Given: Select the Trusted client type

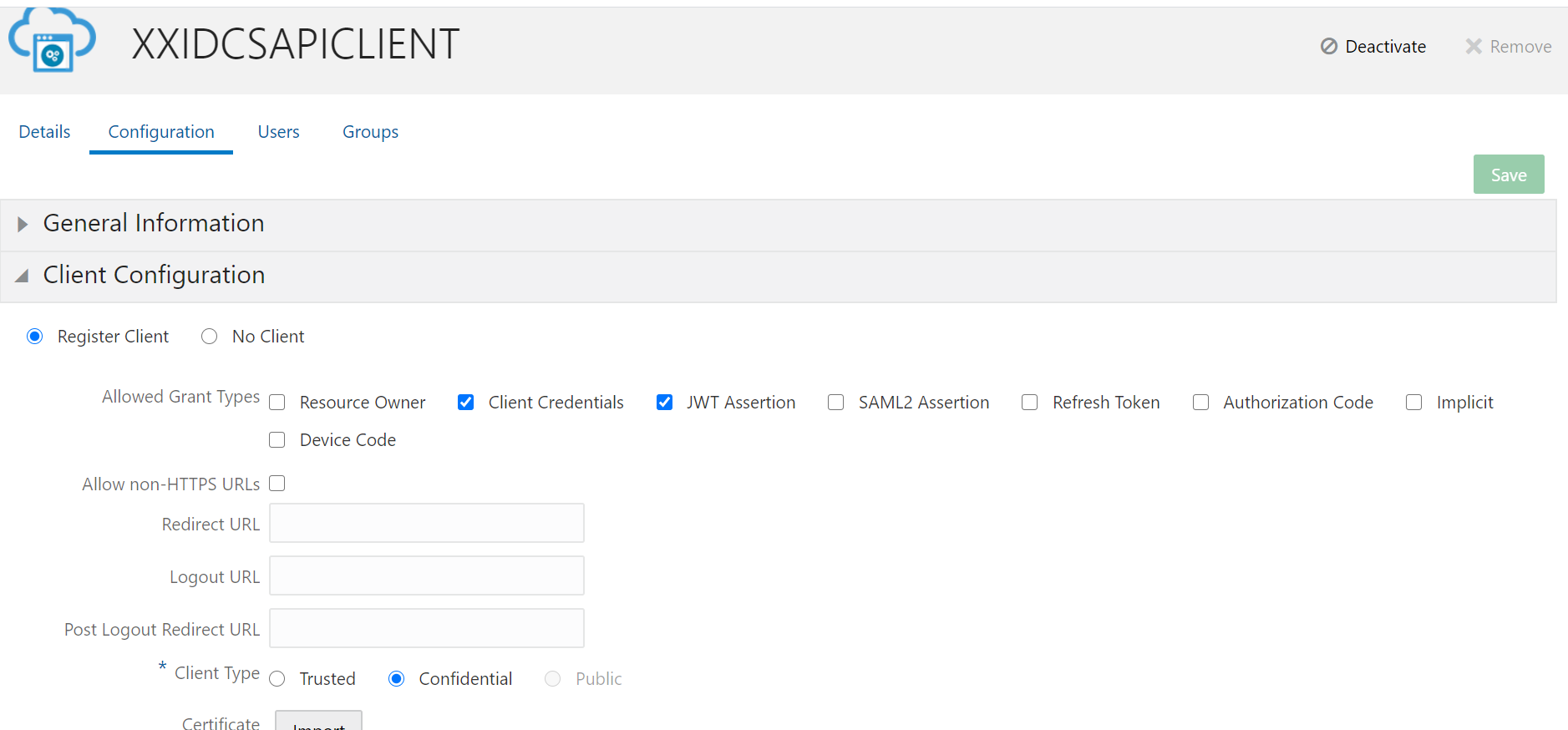Looking at the screenshot, I should click(277, 679).
